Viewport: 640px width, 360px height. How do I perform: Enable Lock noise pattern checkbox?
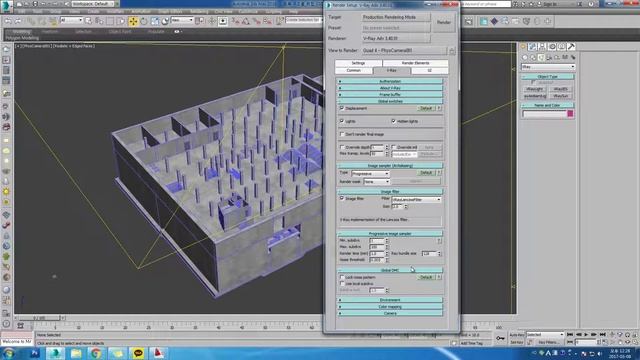[x=342, y=277]
